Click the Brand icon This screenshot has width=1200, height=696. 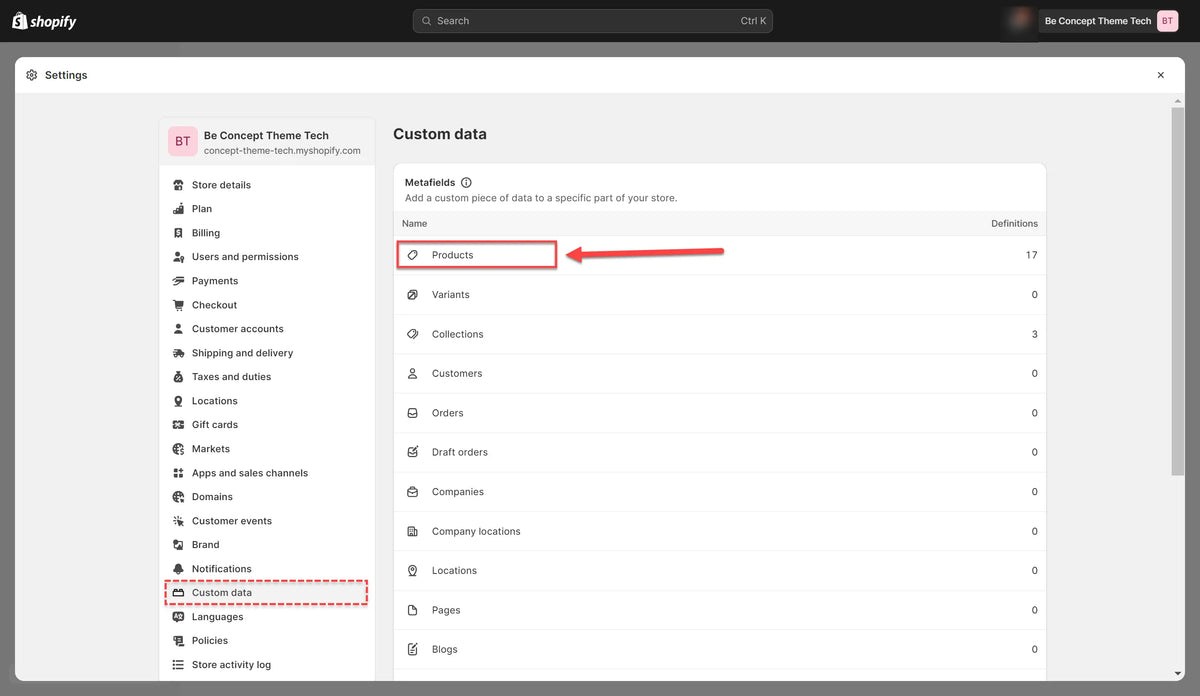pyautogui.click(x=178, y=545)
